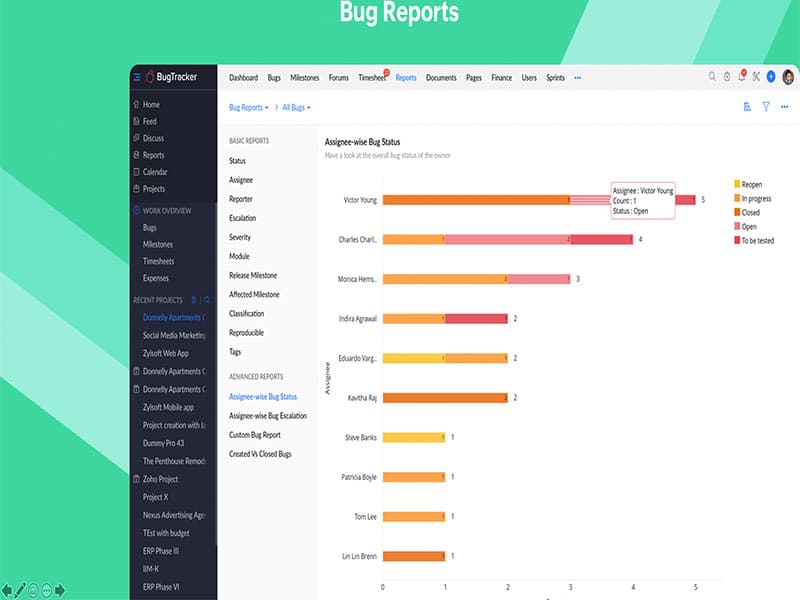Open the Milestones menu item
The width and height of the screenshot is (800, 600).
[304, 76]
